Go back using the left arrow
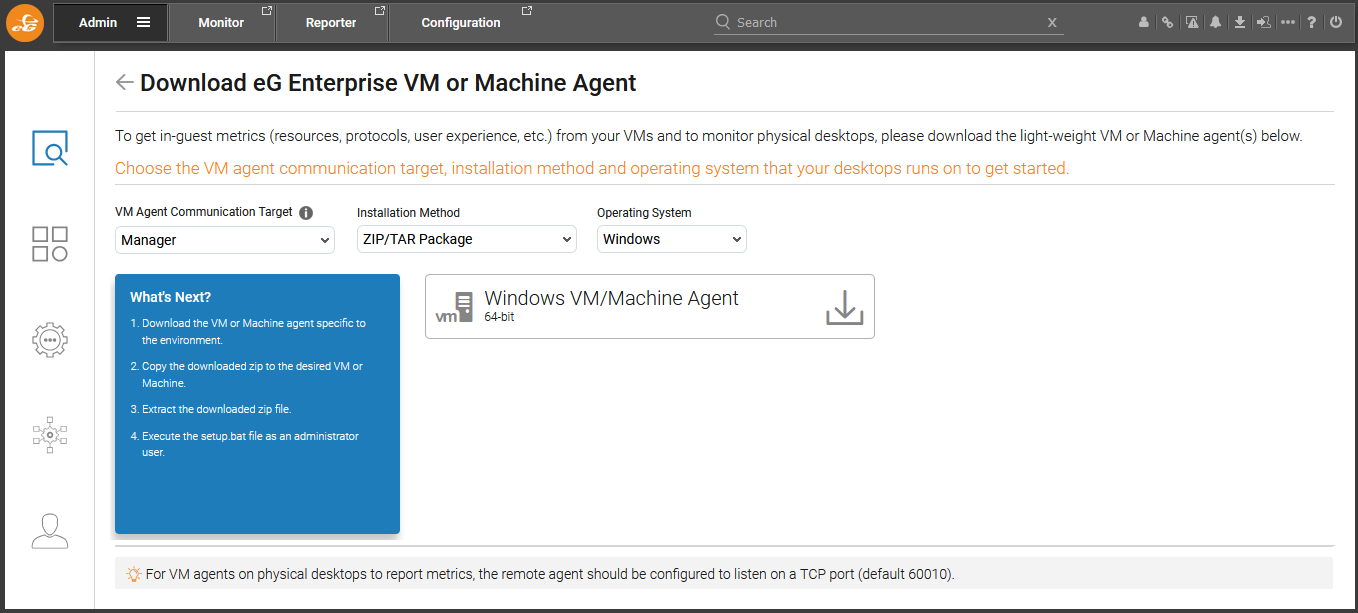 (x=124, y=82)
